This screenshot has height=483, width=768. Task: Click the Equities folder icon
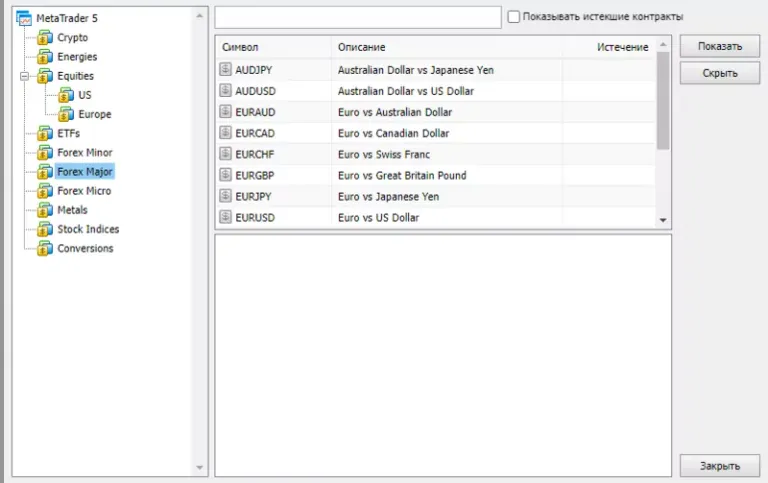[x=45, y=76]
